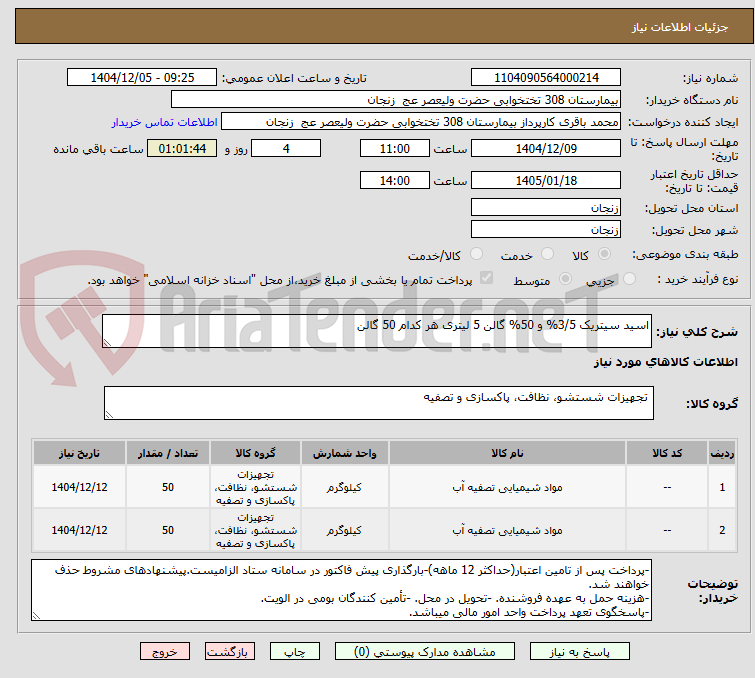This screenshot has width=755, height=678.
Task: Click the خروج exit button
Action: click(x=165, y=652)
